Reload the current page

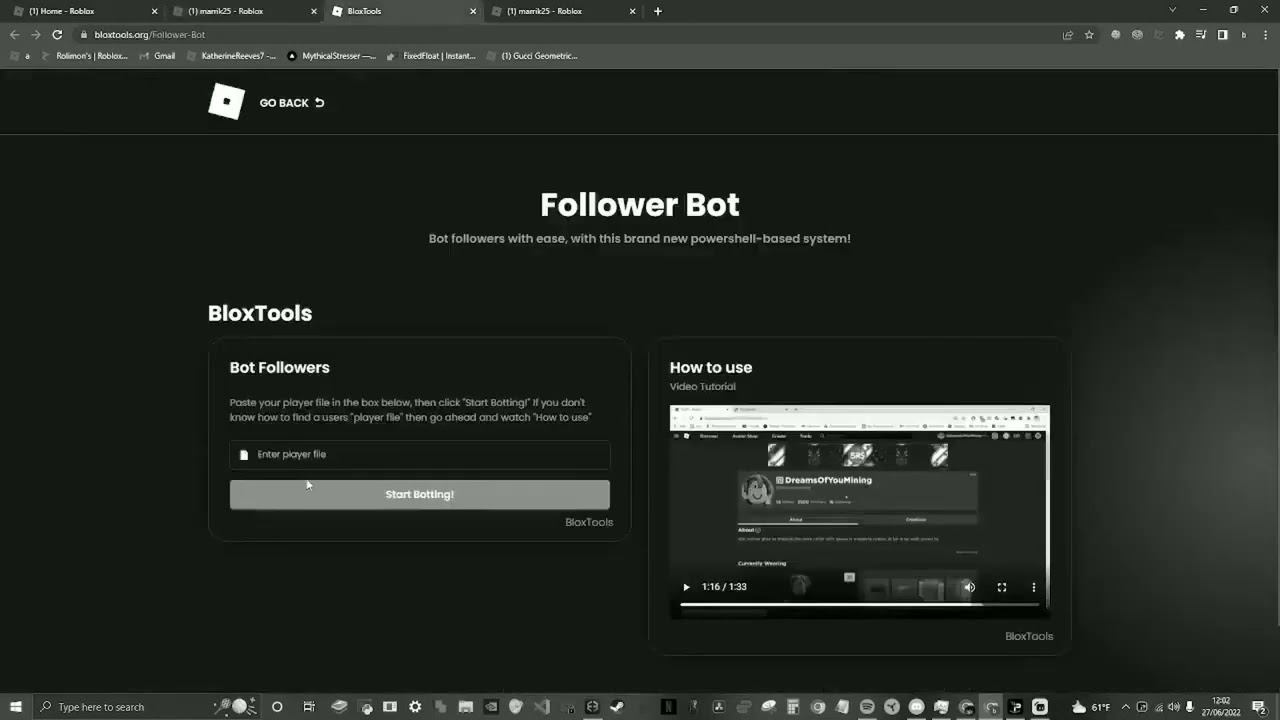[x=57, y=34]
